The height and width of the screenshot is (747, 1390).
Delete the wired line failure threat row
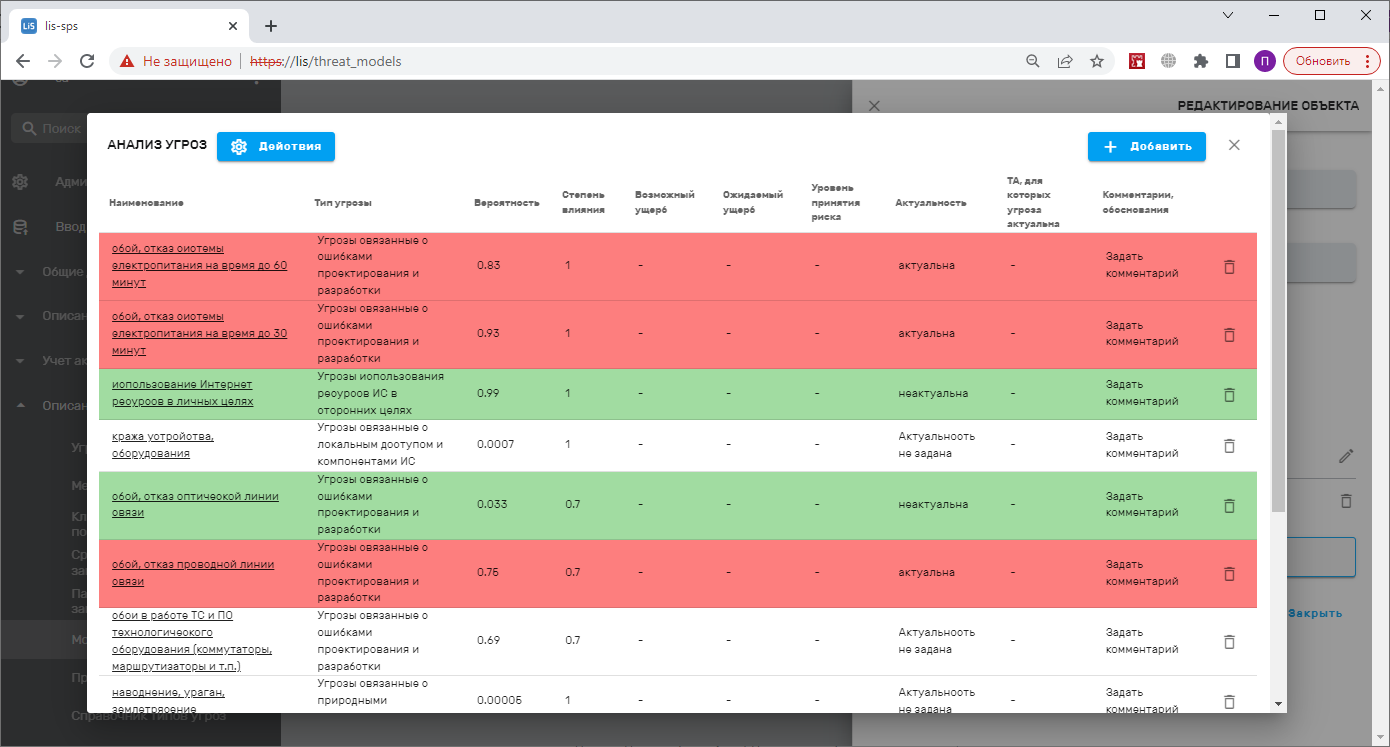click(x=1230, y=574)
